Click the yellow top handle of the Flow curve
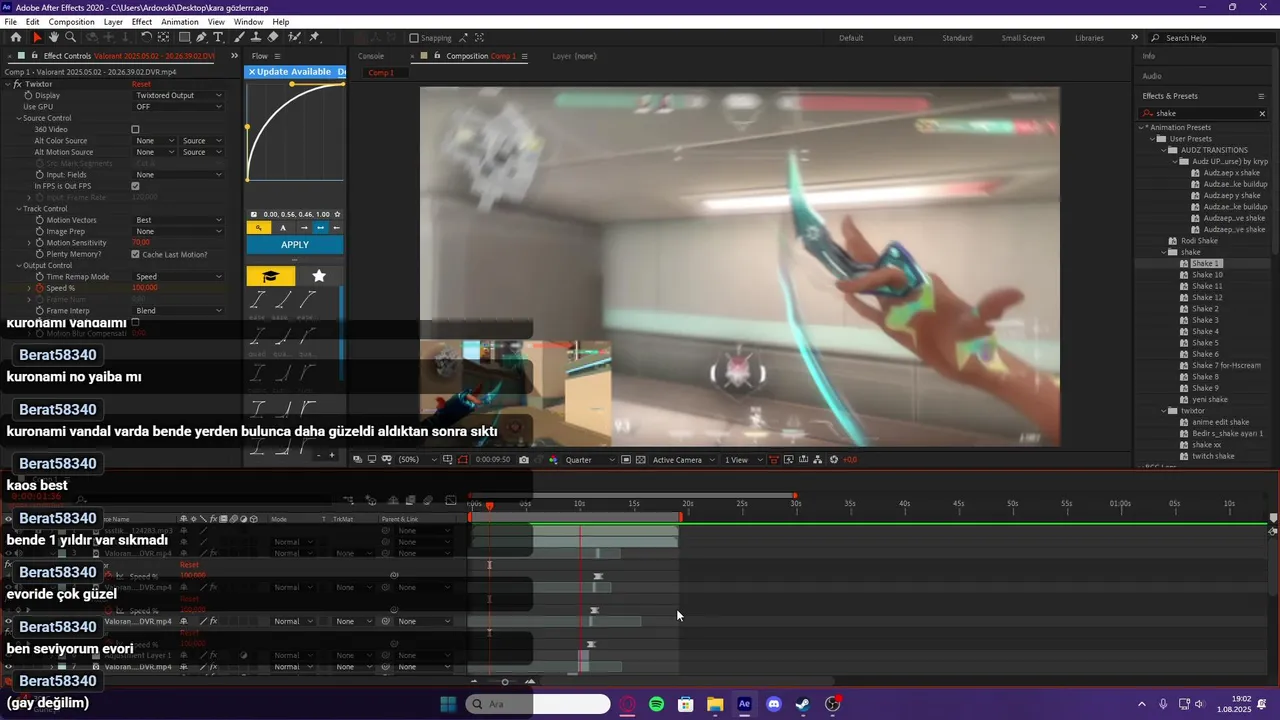This screenshot has height=720, width=1280. tap(292, 84)
